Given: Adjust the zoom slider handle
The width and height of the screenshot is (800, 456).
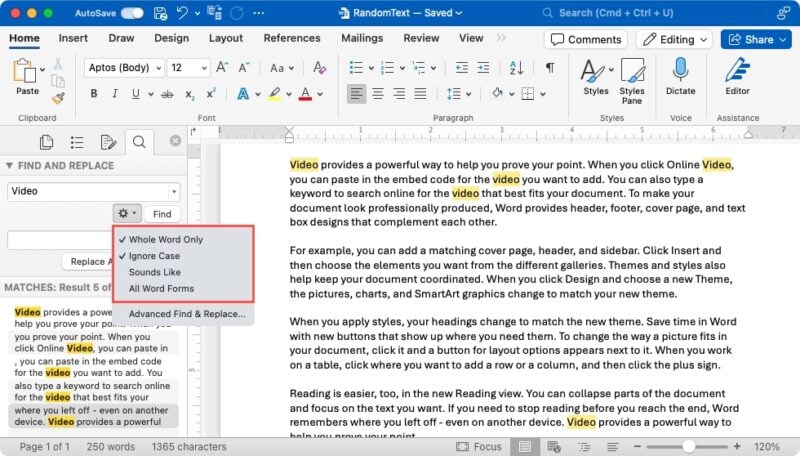Looking at the screenshot, I should coord(688,446).
